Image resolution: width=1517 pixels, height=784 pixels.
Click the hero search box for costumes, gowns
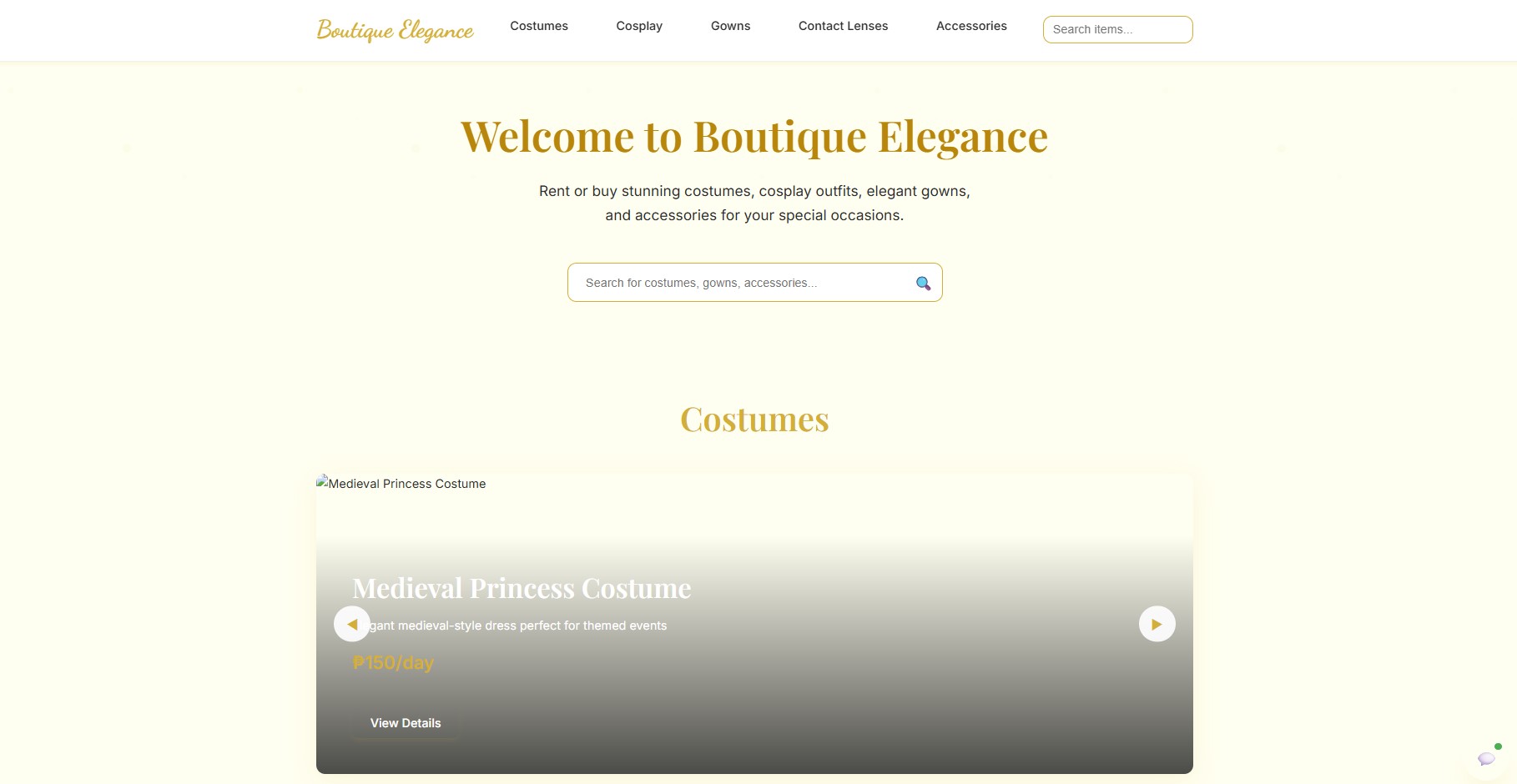(x=754, y=283)
